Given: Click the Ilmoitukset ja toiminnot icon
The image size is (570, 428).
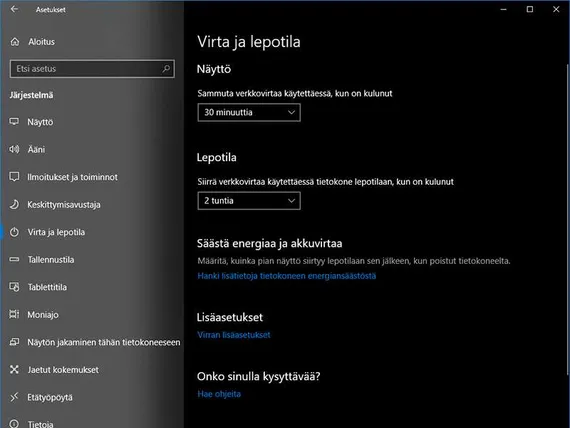Looking at the screenshot, I should [x=14, y=177].
